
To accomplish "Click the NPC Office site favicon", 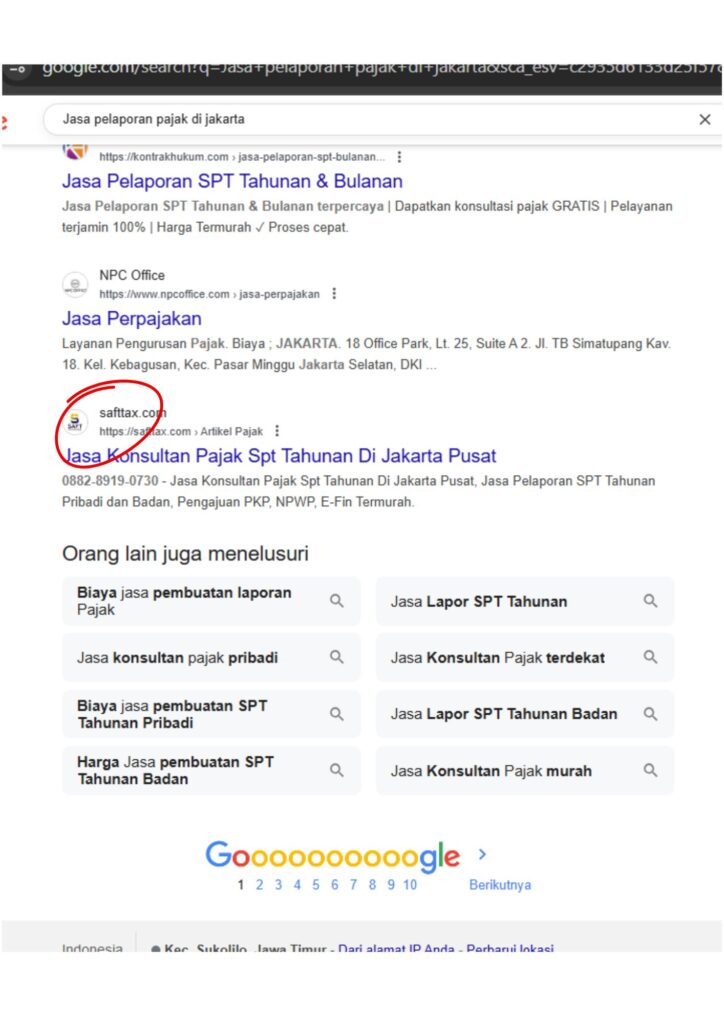I will click(x=75, y=285).
